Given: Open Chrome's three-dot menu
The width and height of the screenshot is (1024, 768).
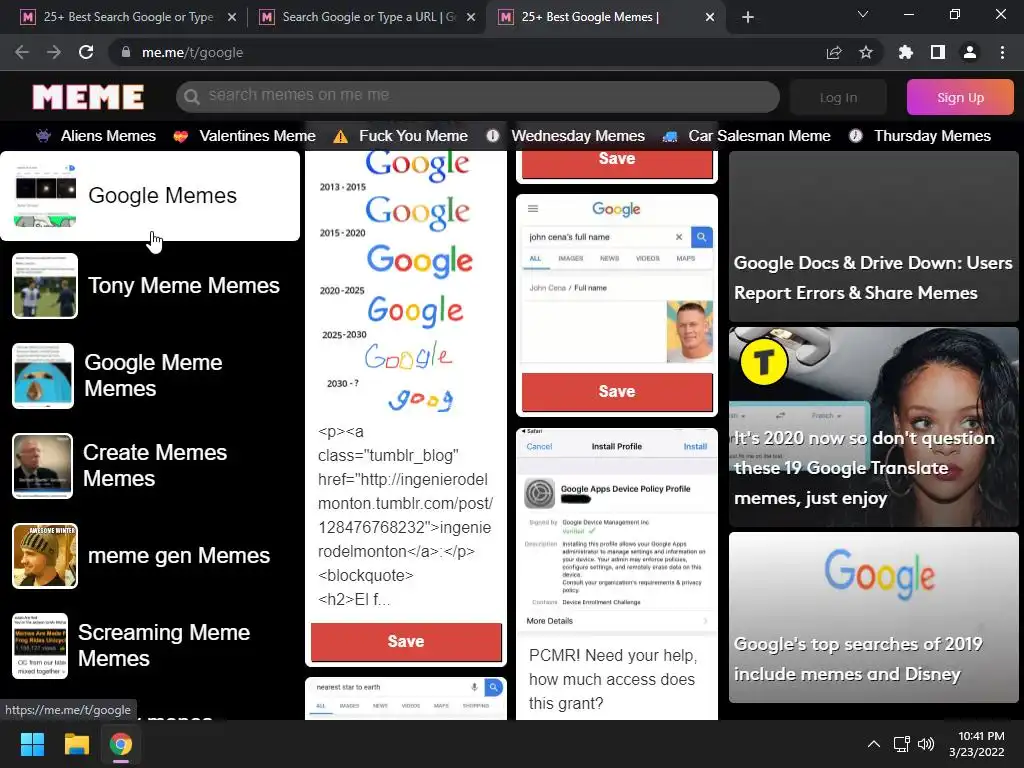Looking at the screenshot, I should [x=1002, y=52].
